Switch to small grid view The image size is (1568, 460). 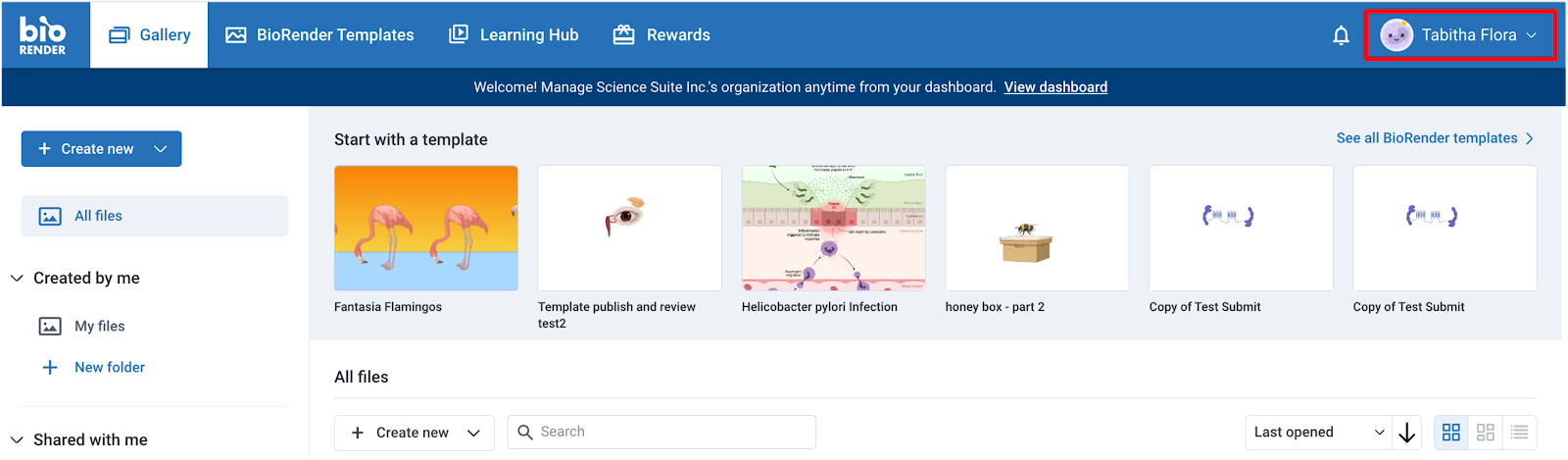1486,433
